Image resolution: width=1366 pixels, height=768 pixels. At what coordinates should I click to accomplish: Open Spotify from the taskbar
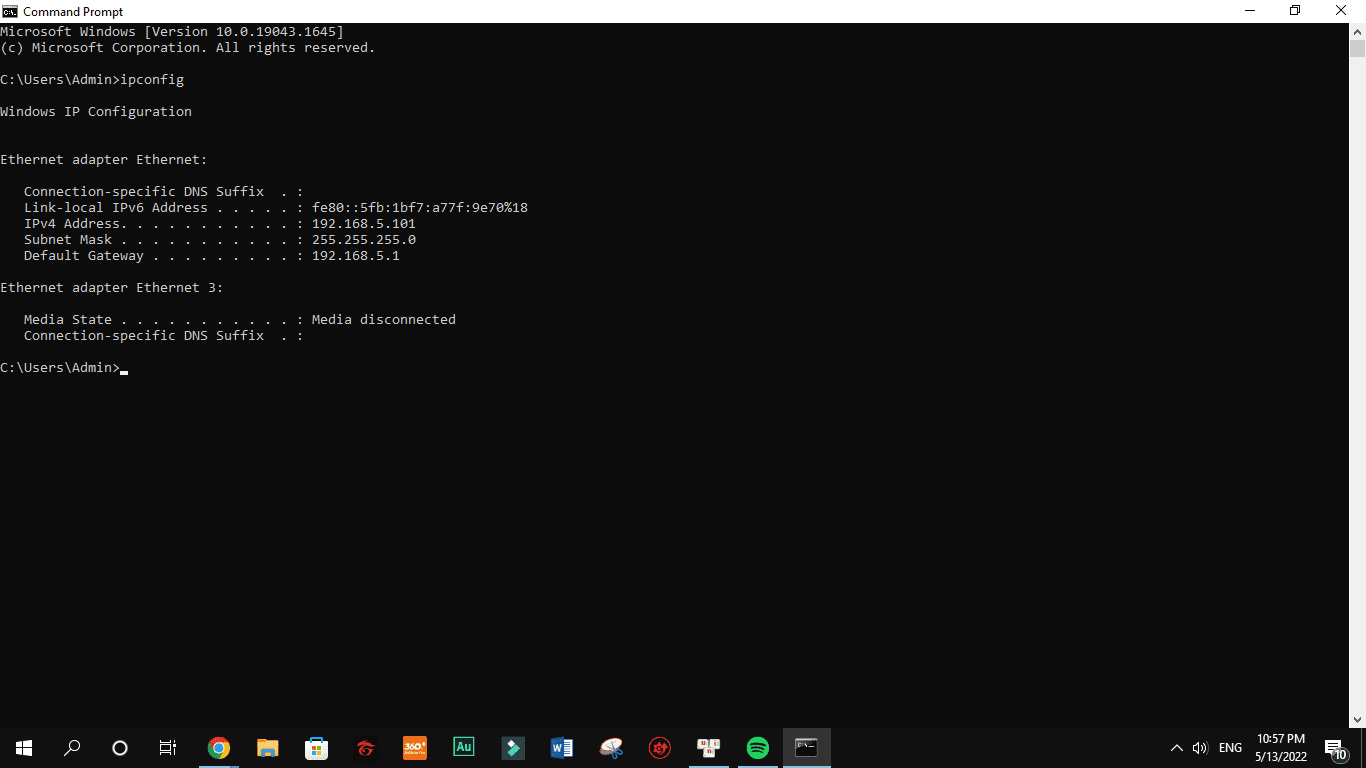click(x=758, y=747)
